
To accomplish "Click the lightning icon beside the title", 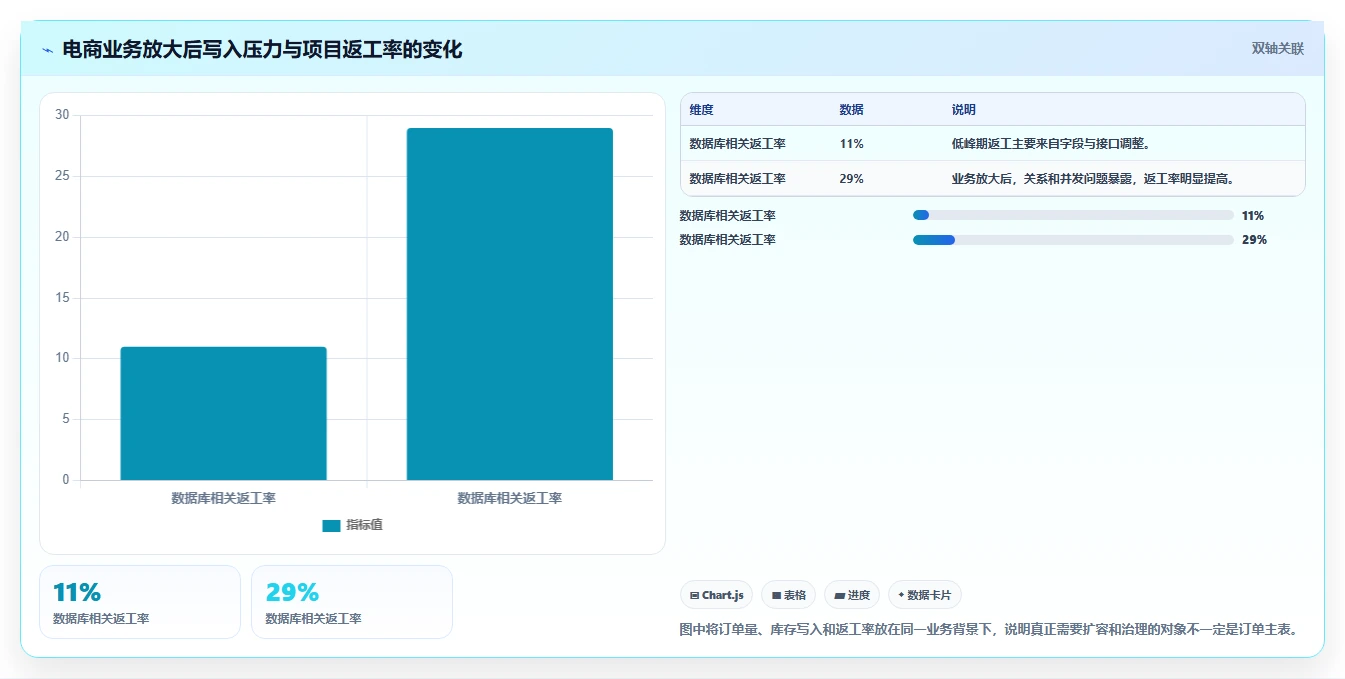I will coord(47,50).
